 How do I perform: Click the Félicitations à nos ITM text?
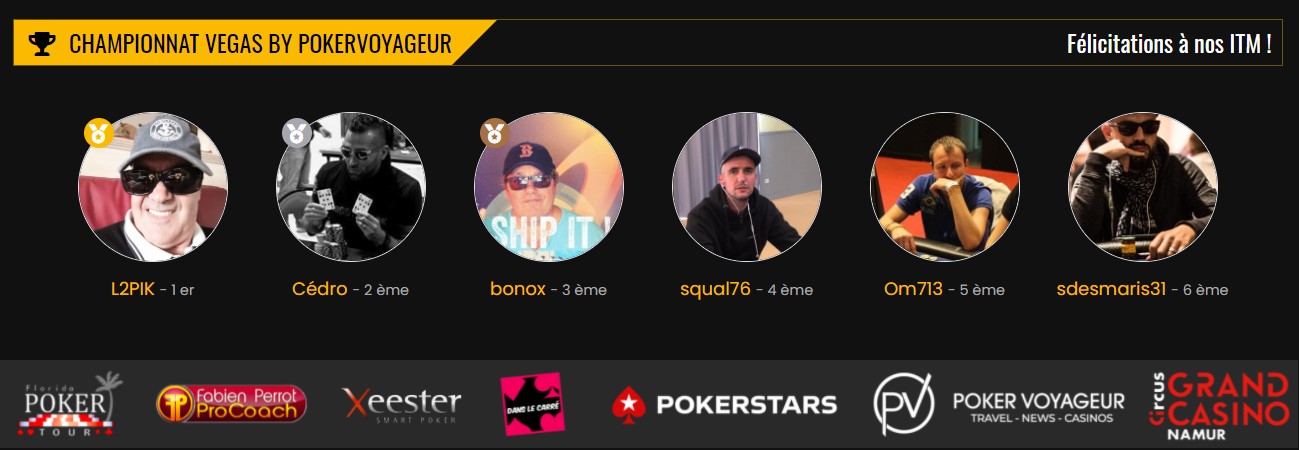click(1169, 44)
